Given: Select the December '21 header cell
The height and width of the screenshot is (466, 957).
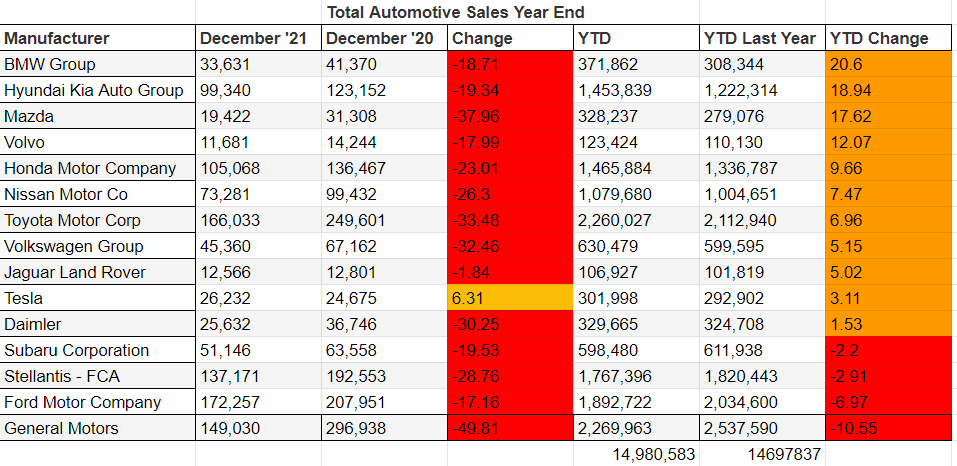Looking at the screenshot, I should pos(258,39).
